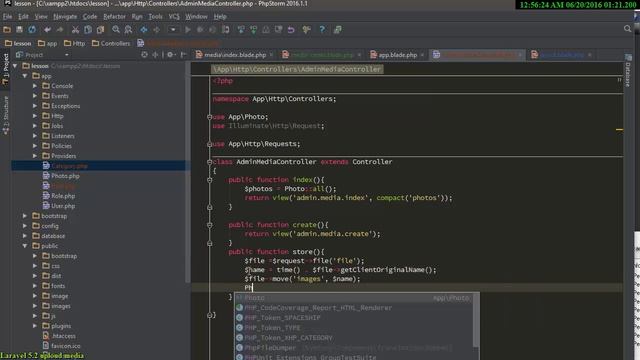Viewport: 640px width, 360px height.
Task: Collapse the public folder
Action: tap(25, 246)
